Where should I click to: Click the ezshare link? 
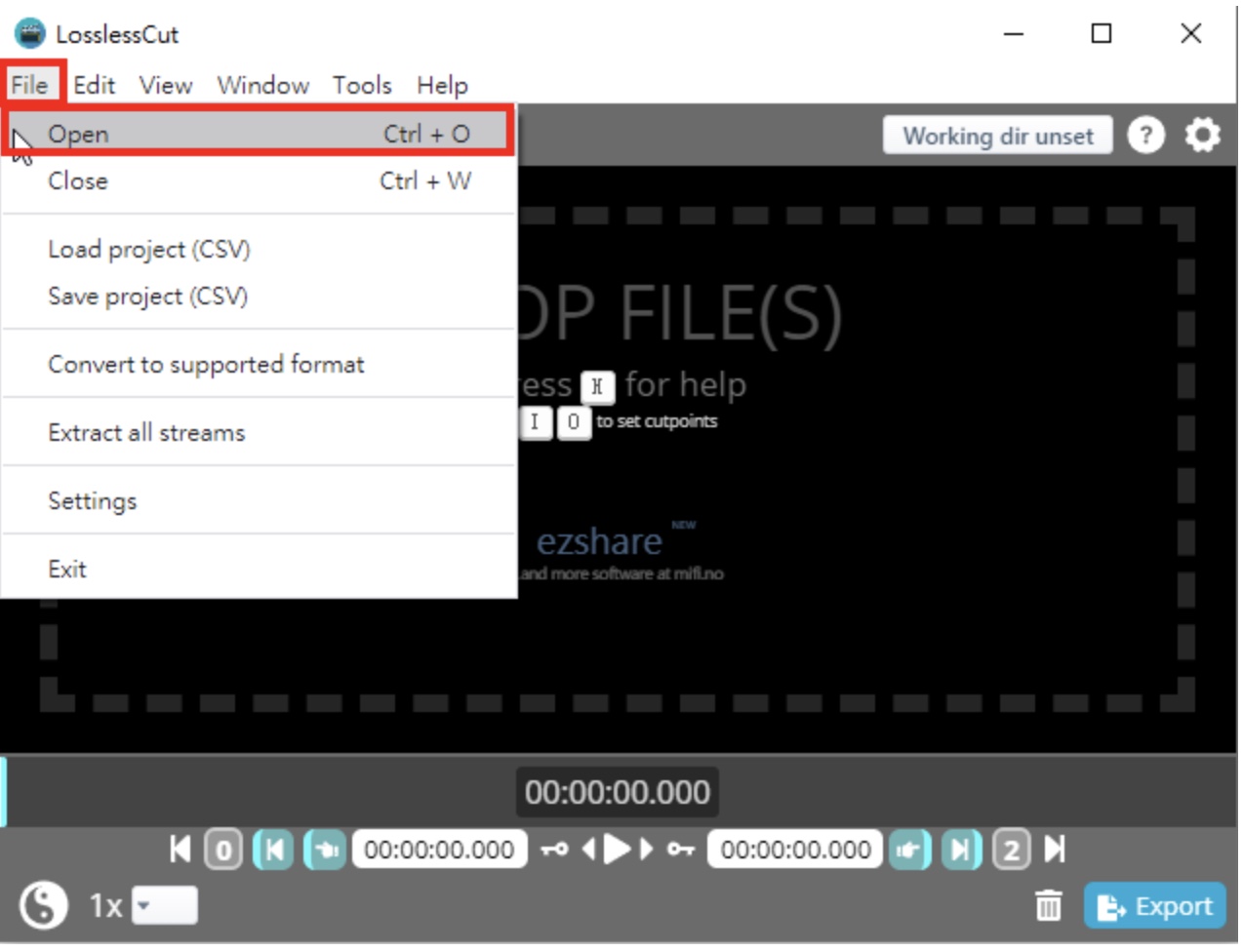coord(599,540)
